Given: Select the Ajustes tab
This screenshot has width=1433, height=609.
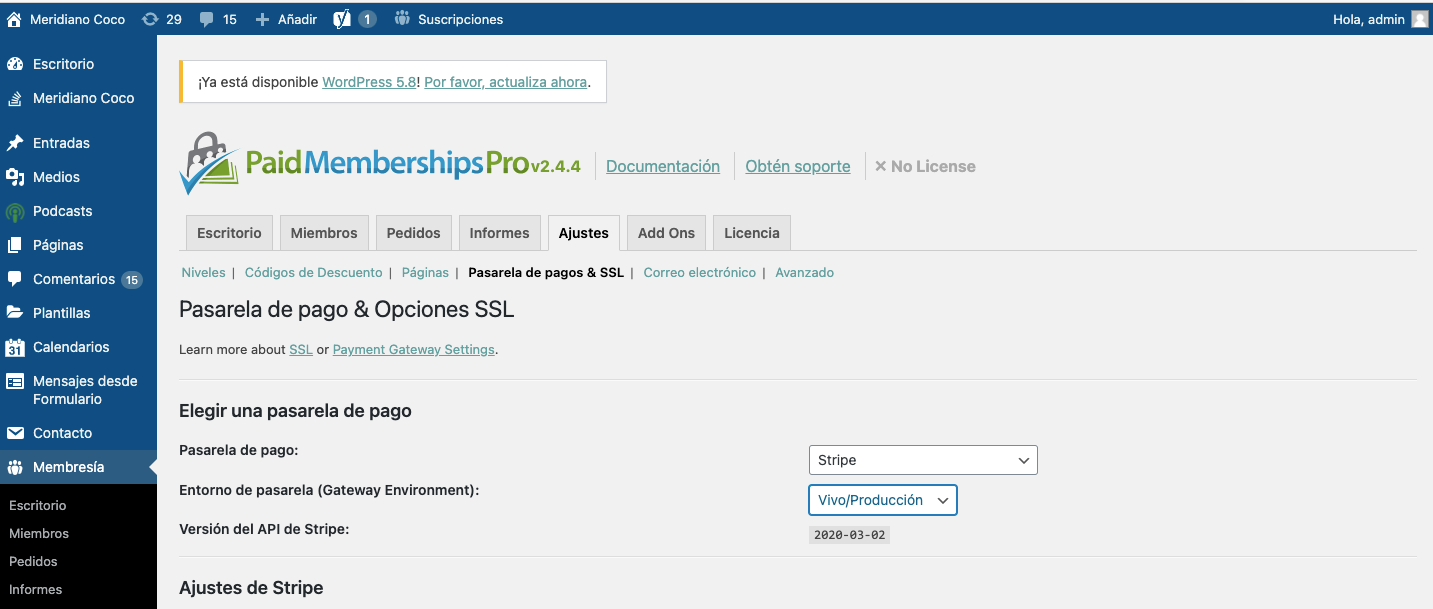Looking at the screenshot, I should tap(584, 233).
